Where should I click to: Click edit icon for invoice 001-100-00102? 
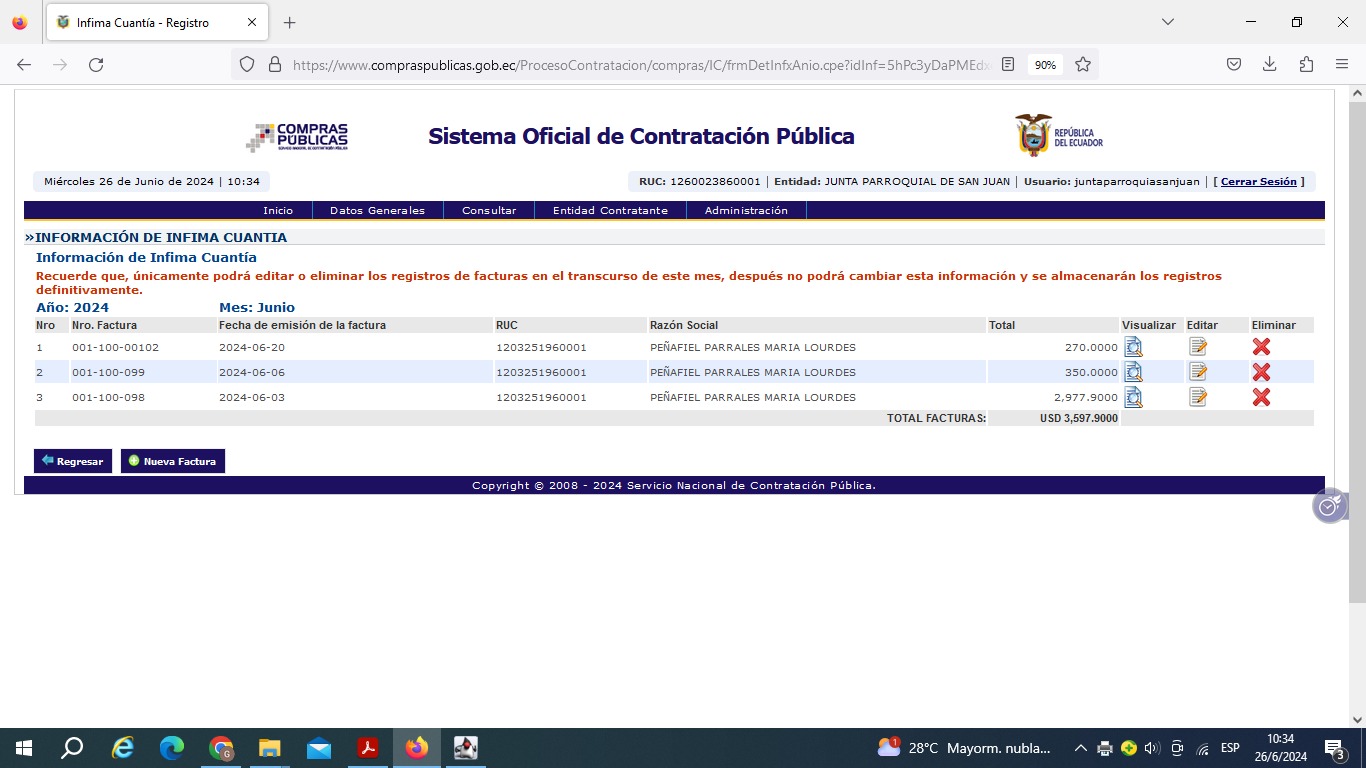tap(1197, 347)
